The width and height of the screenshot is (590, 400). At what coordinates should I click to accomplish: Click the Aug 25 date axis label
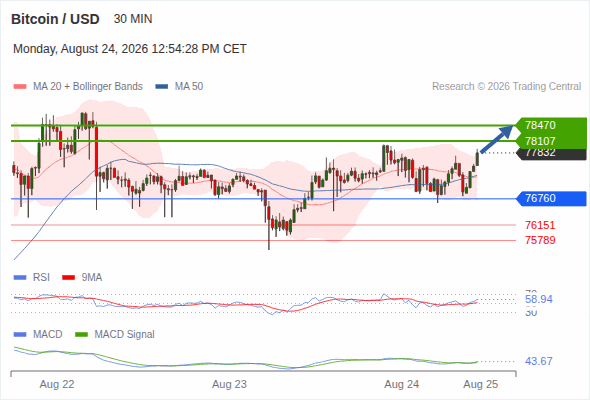coord(481,384)
